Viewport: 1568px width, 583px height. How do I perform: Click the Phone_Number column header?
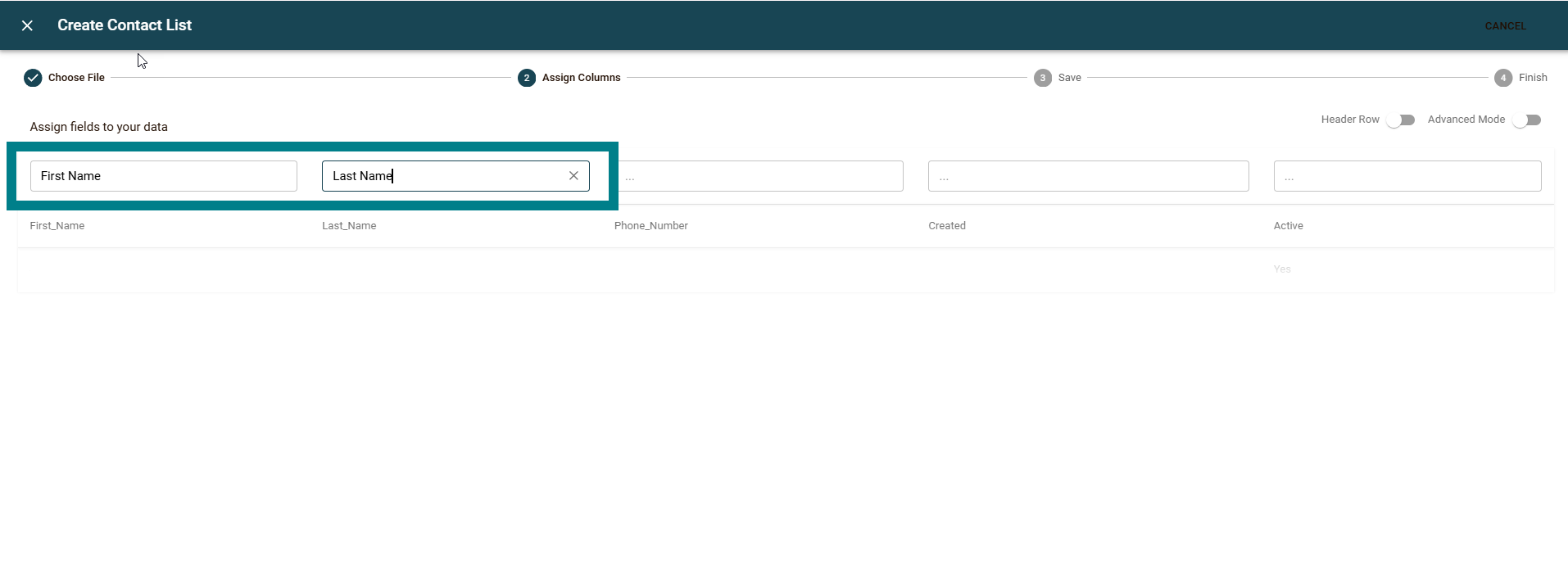point(651,226)
